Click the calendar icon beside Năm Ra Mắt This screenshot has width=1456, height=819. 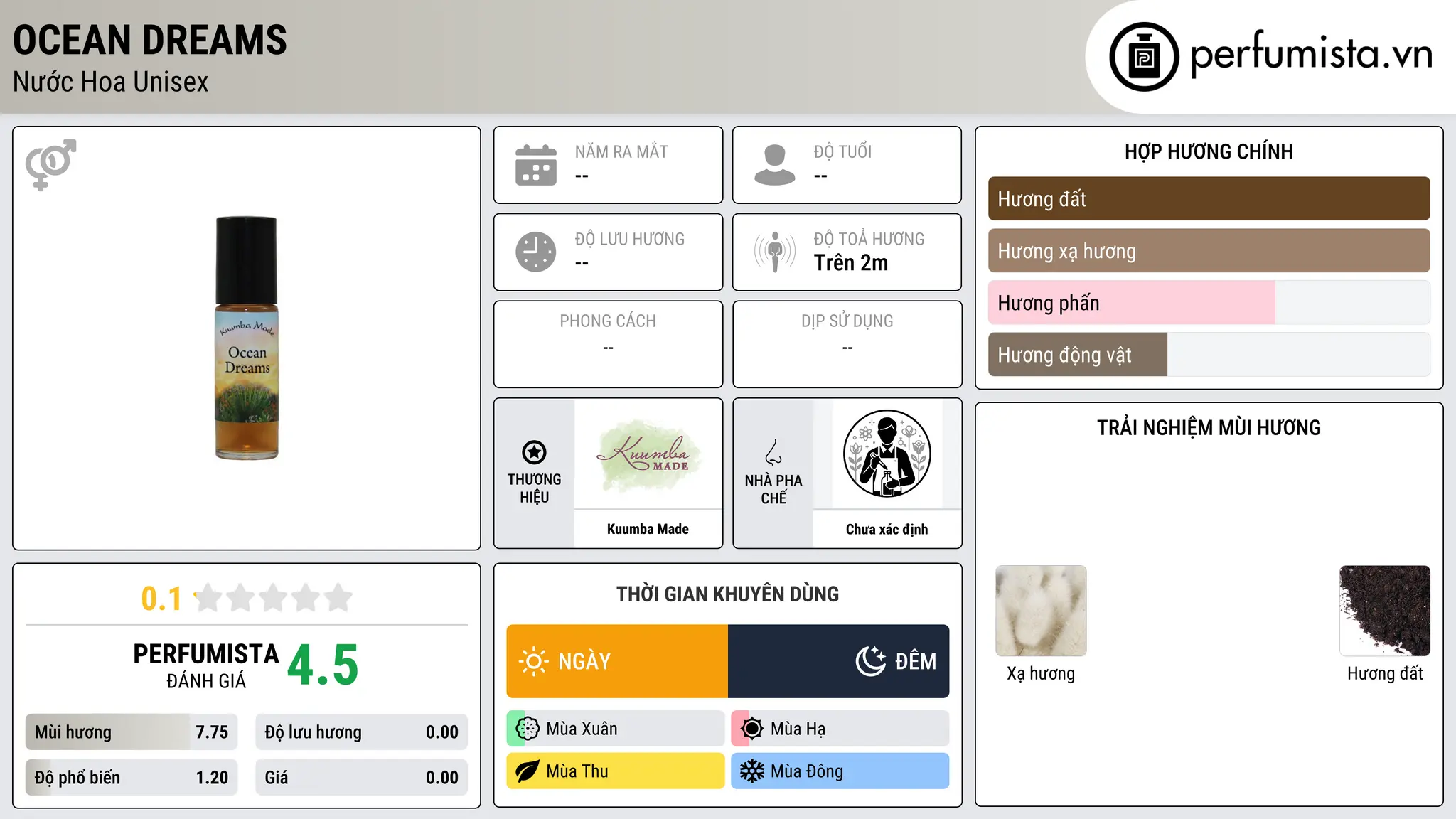(536, 165)
